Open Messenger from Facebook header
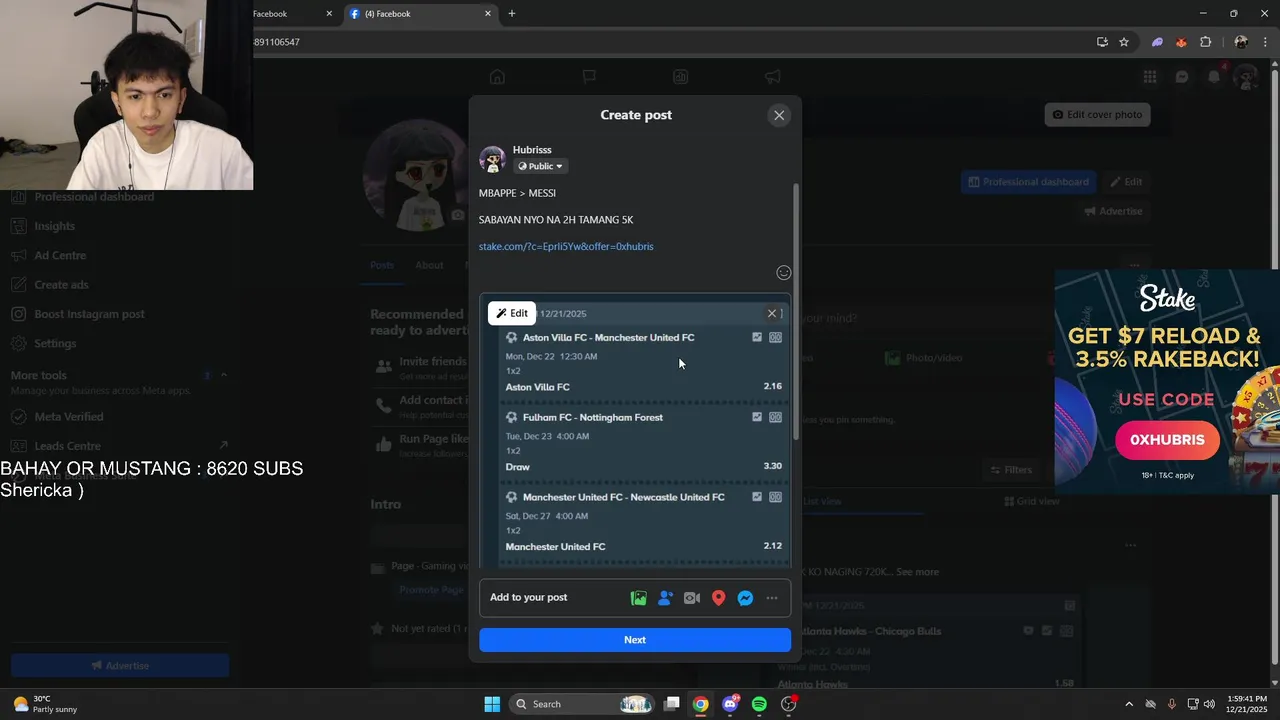 click(x=1182, y=77)
